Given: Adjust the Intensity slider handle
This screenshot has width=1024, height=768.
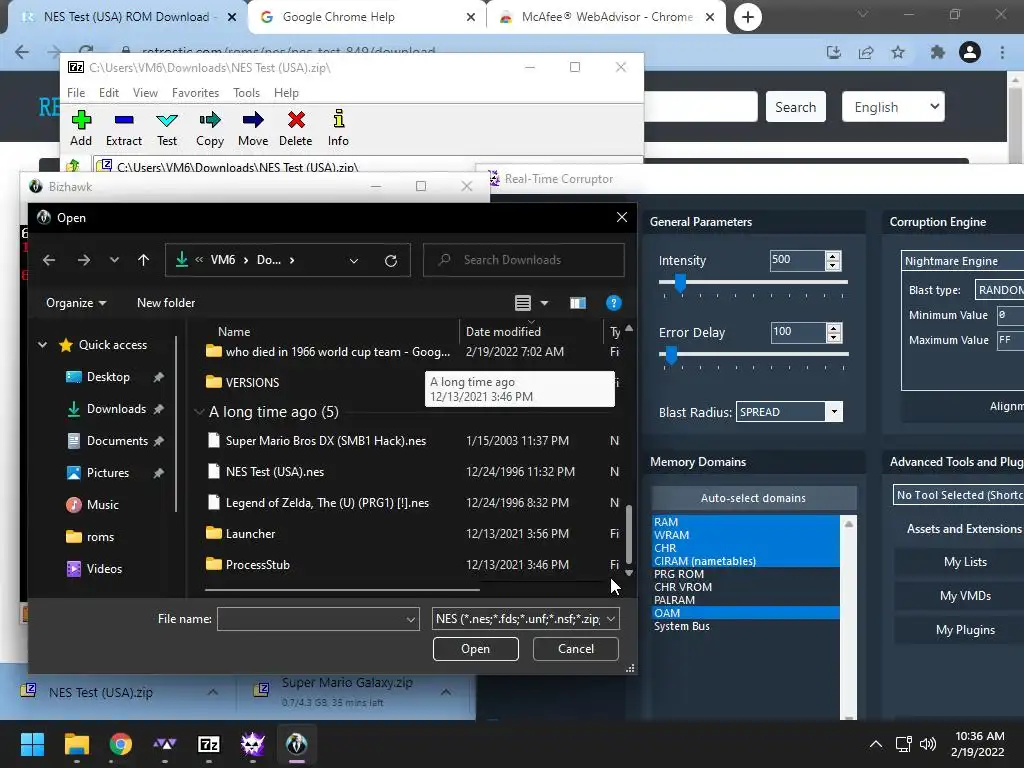Looking at the screenshot, I should click(x=680, y=282).
